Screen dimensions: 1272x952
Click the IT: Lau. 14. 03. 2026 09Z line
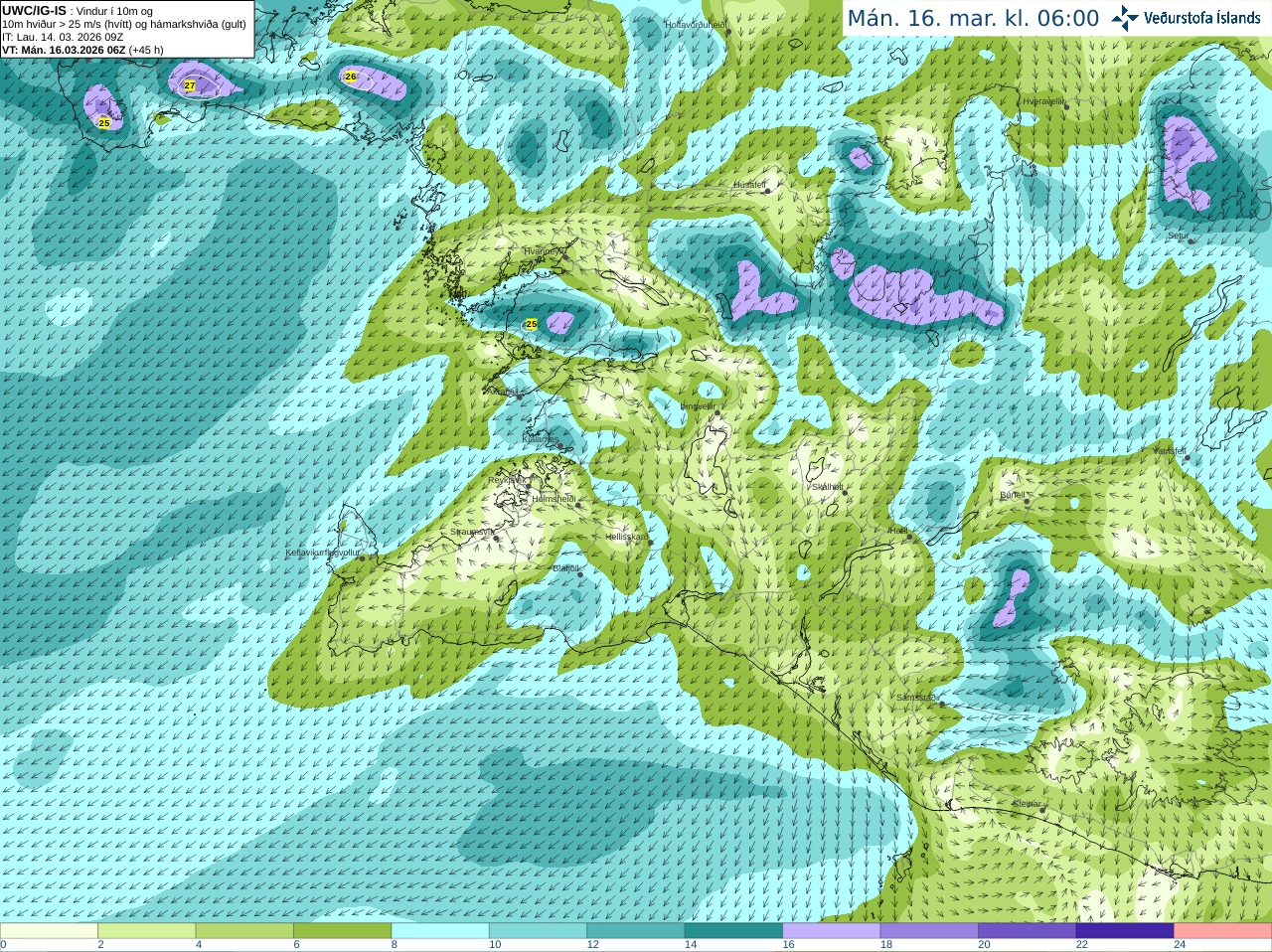click(63, 37)
